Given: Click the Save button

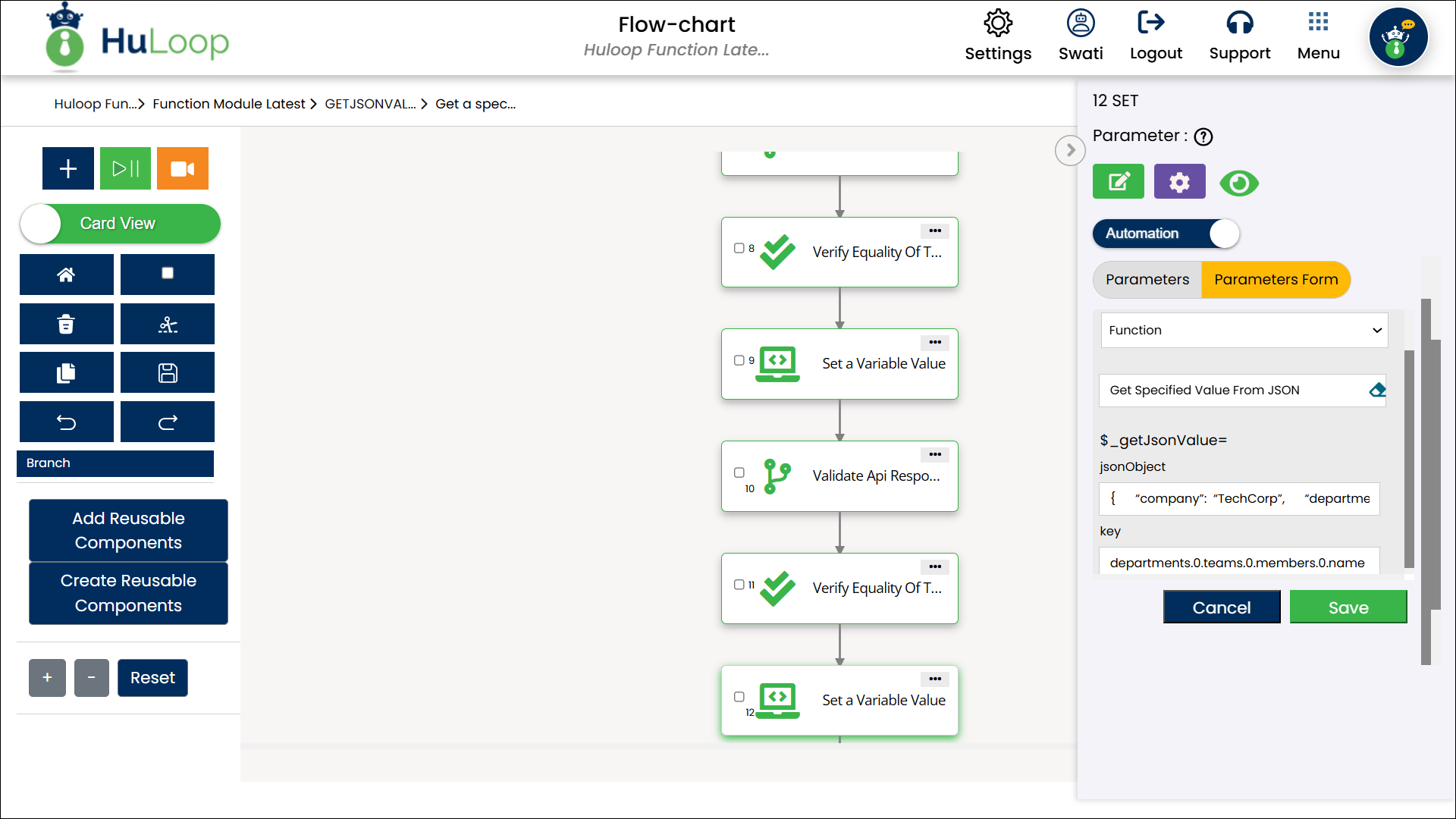Looking at the screenshot, I should pyautogui.click(x=1348, y=607).
